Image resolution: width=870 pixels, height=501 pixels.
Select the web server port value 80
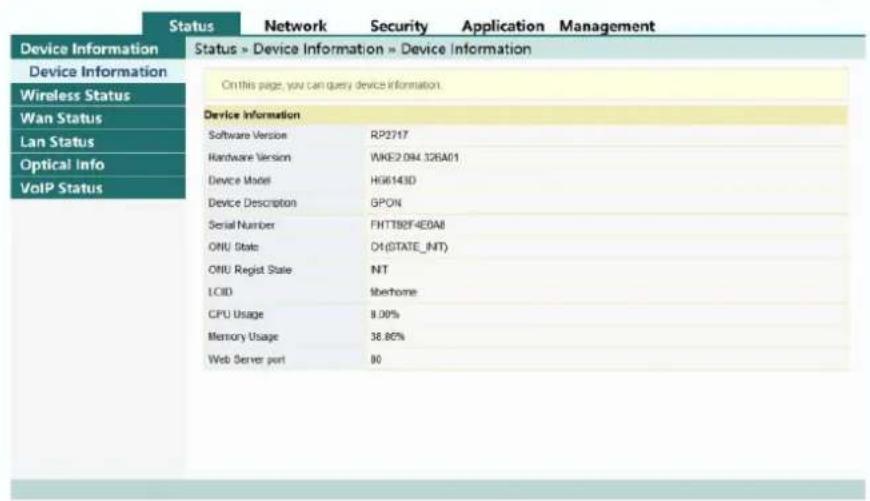pos(376,360)
